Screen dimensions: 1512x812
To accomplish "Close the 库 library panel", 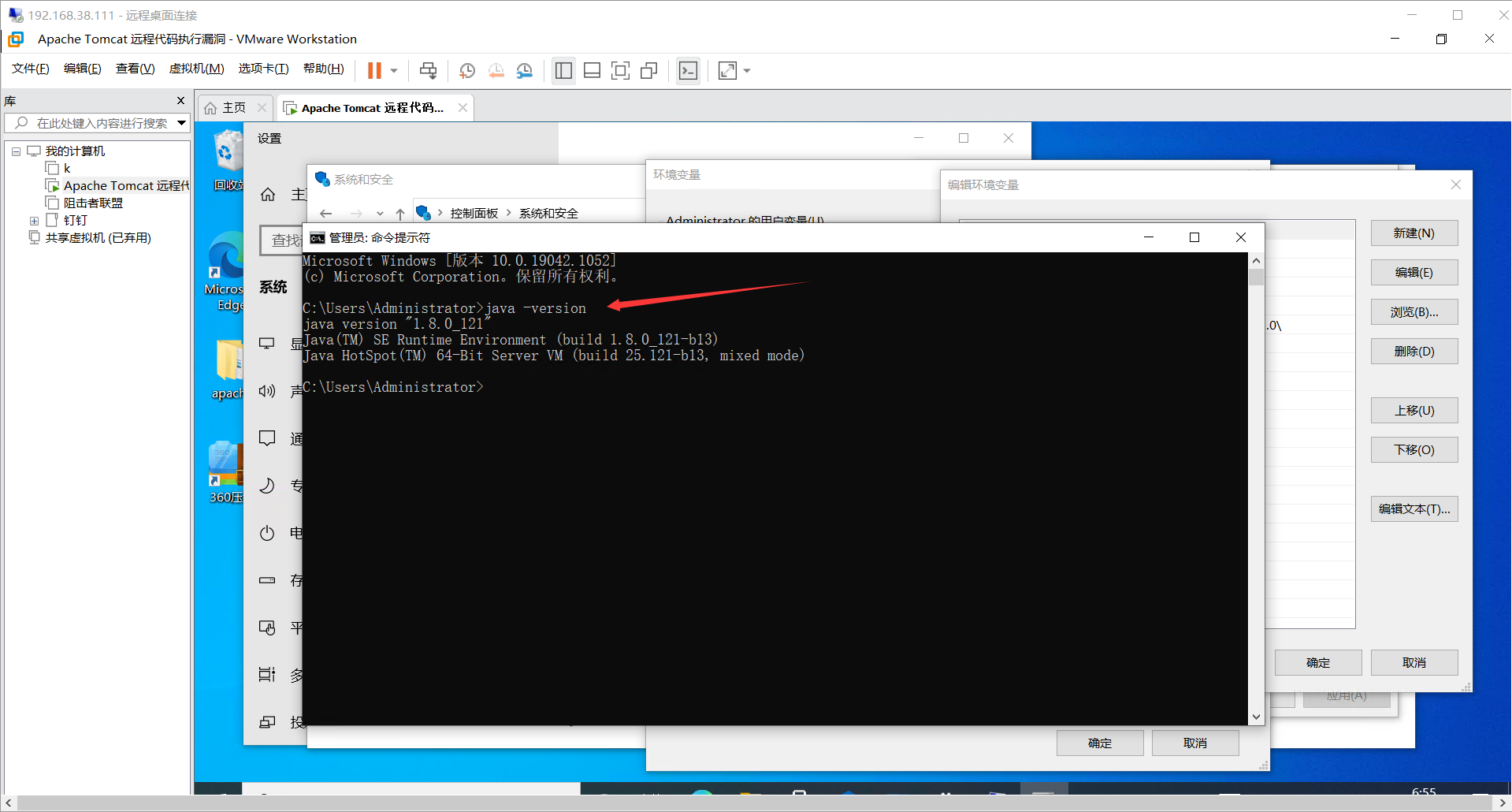I will point(181,101).
